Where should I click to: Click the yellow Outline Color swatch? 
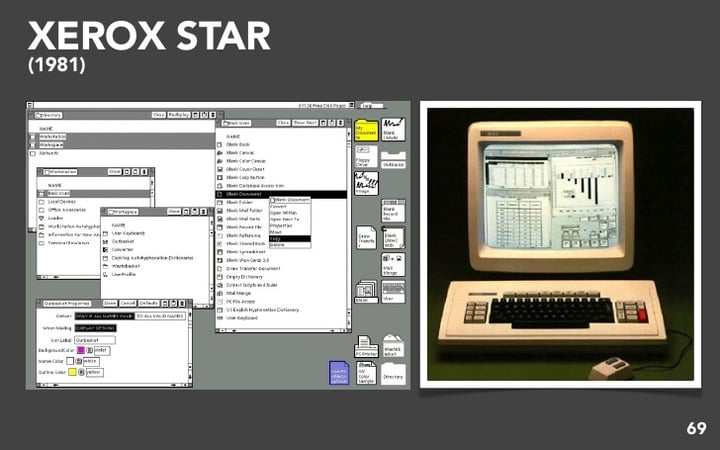point(72,372)
